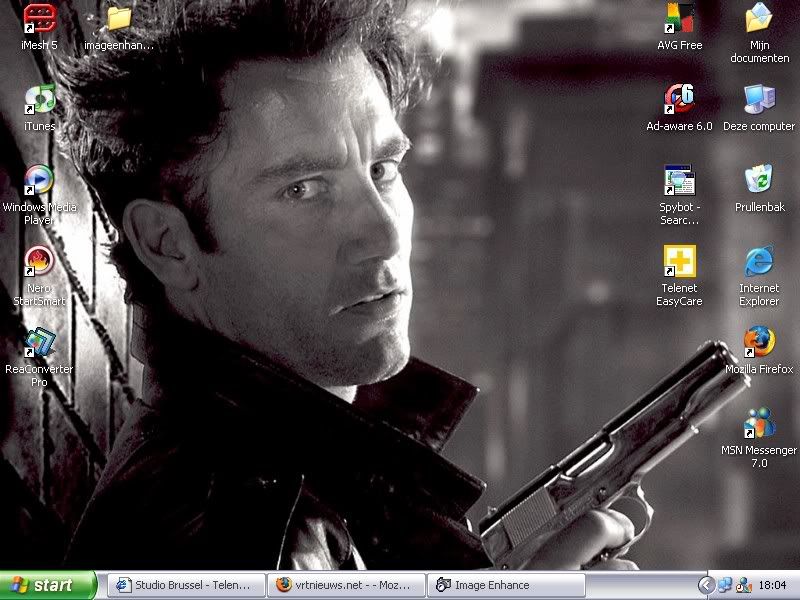Select the ReaConverter Pro icon
This screenshot has width=800, height=600.
point(39,342)
